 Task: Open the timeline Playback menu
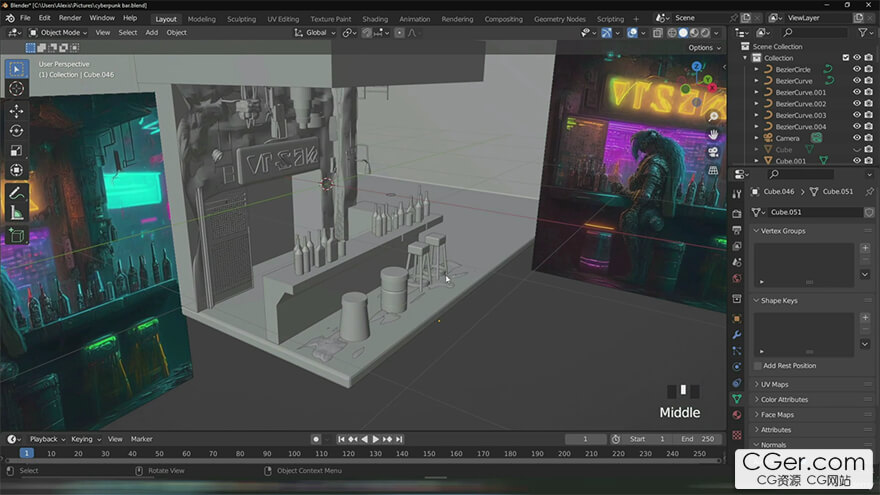point(47,439)
